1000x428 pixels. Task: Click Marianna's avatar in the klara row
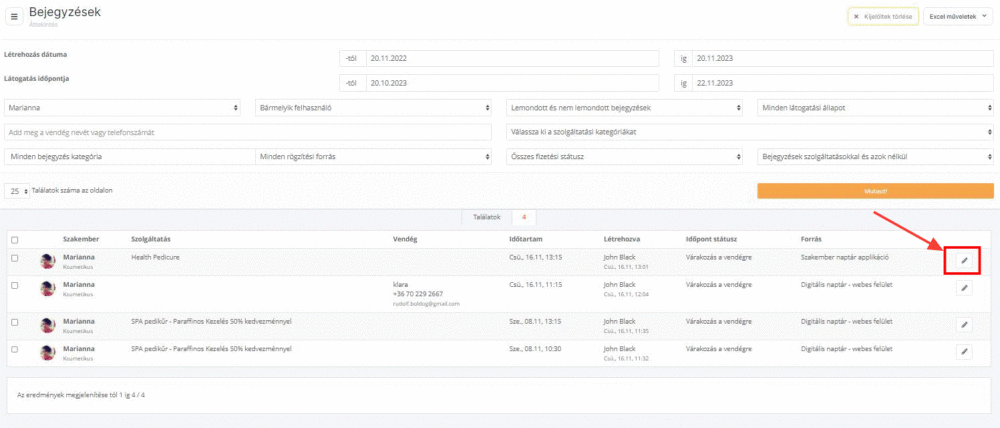(x=48, y=288)
